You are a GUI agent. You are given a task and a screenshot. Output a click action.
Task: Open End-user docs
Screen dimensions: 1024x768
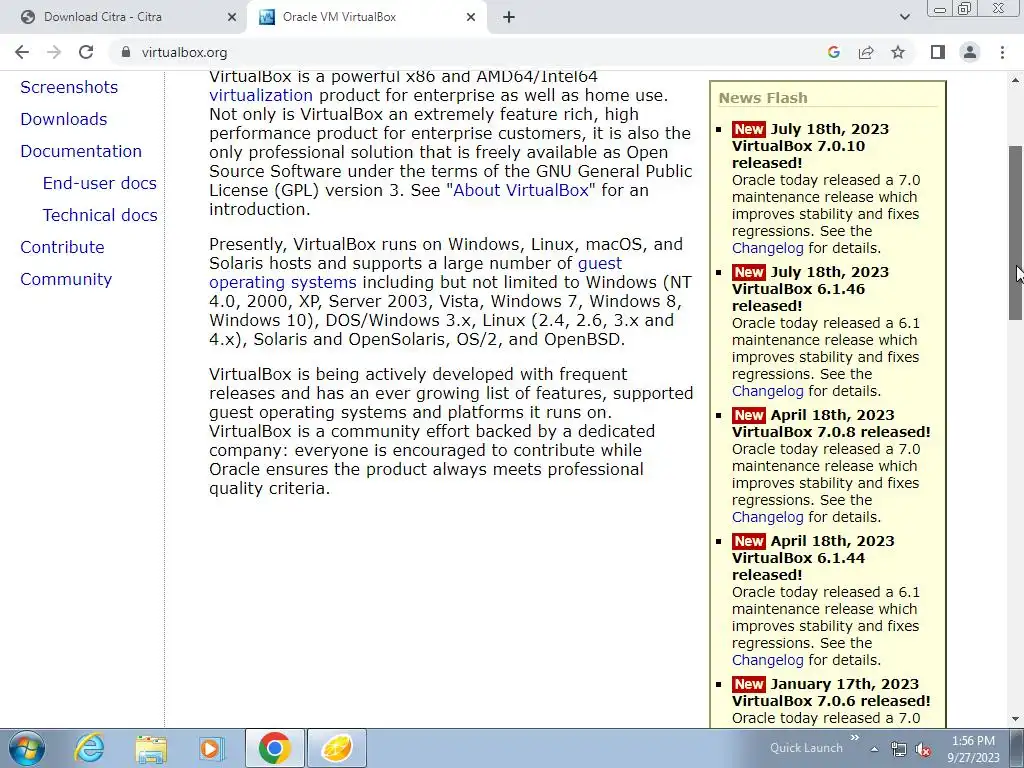click(x=100, y=184)
